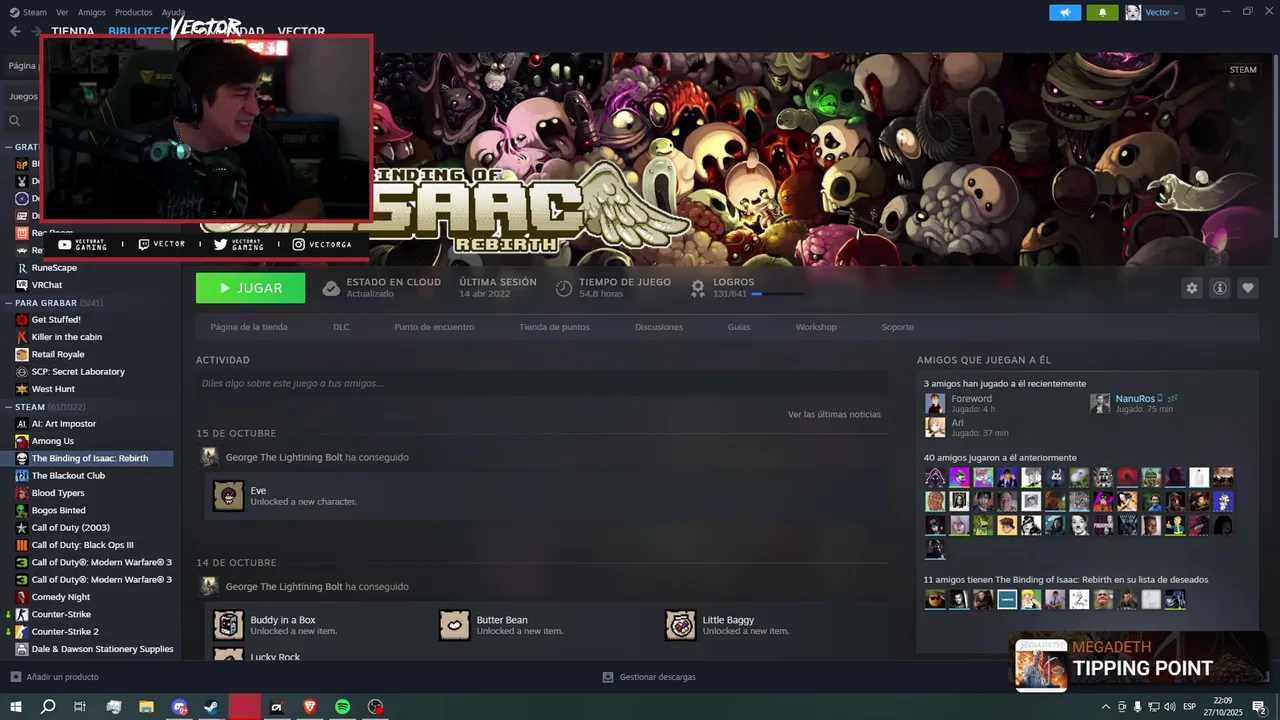This screenshot has width=1280, height=720.
Task: Click the green JUGAR button
Action: 251,288
